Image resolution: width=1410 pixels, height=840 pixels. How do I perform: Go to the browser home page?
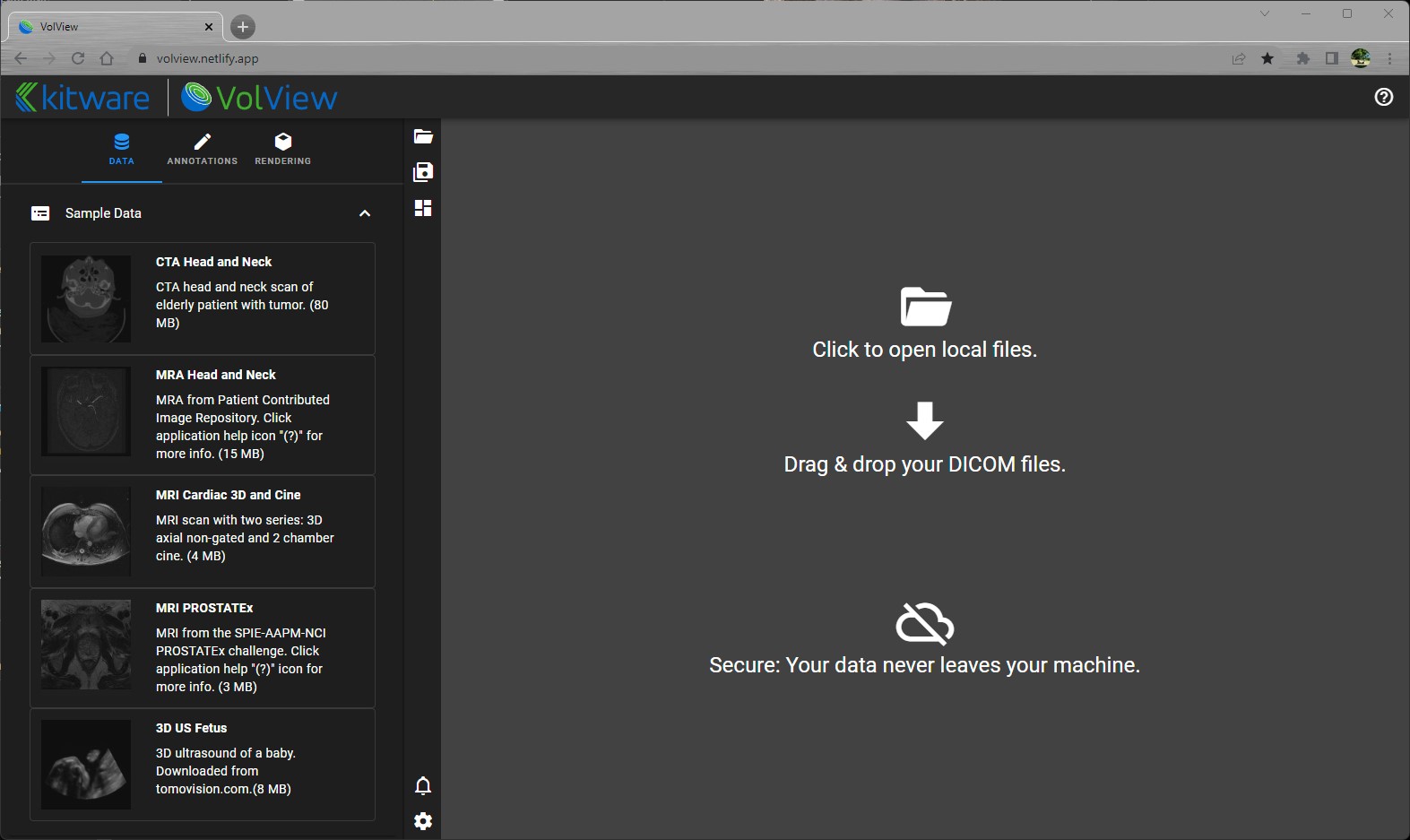pyautogui.click(x=107, y=58)
